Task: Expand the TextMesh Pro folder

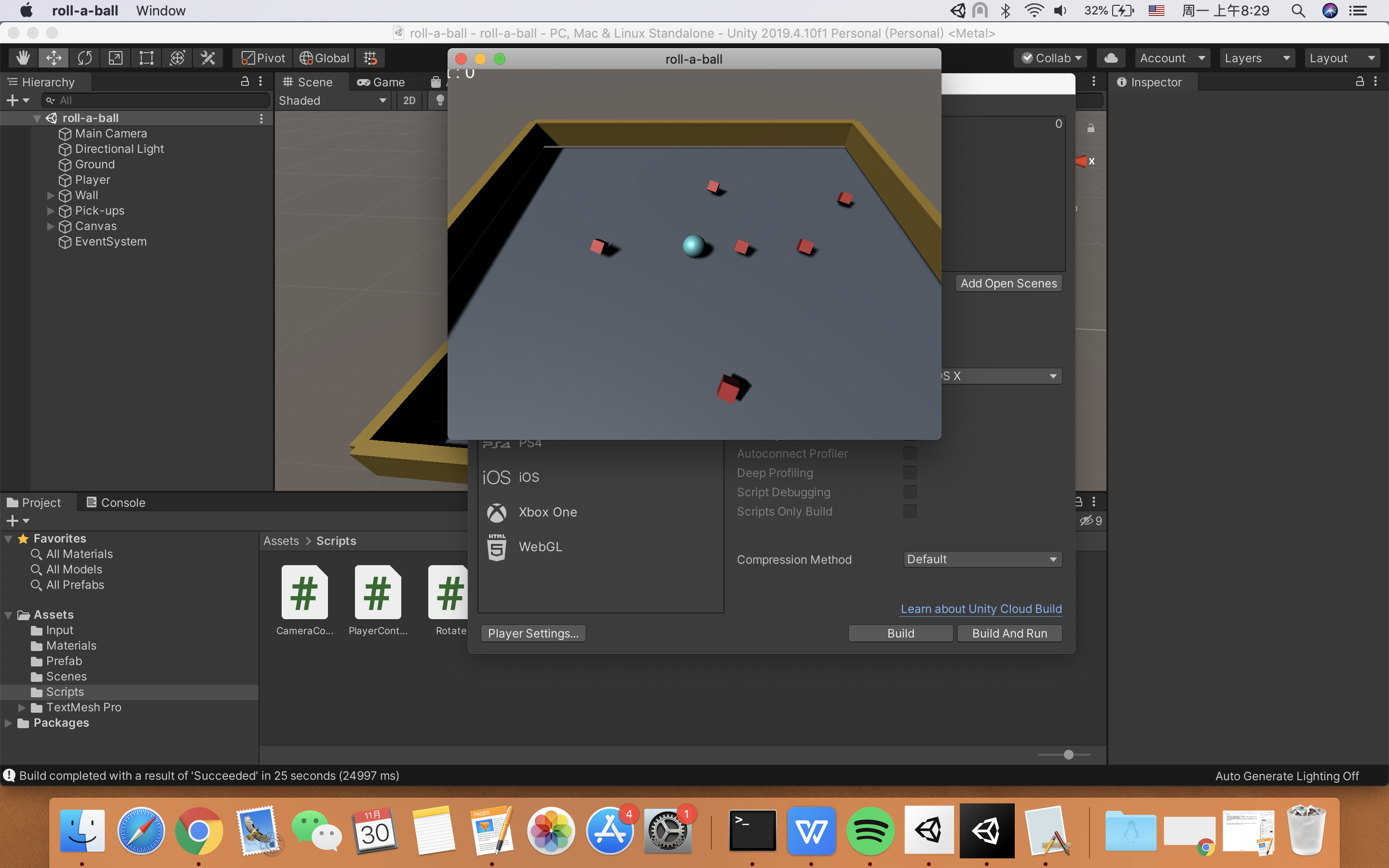Action: point(22,707)
